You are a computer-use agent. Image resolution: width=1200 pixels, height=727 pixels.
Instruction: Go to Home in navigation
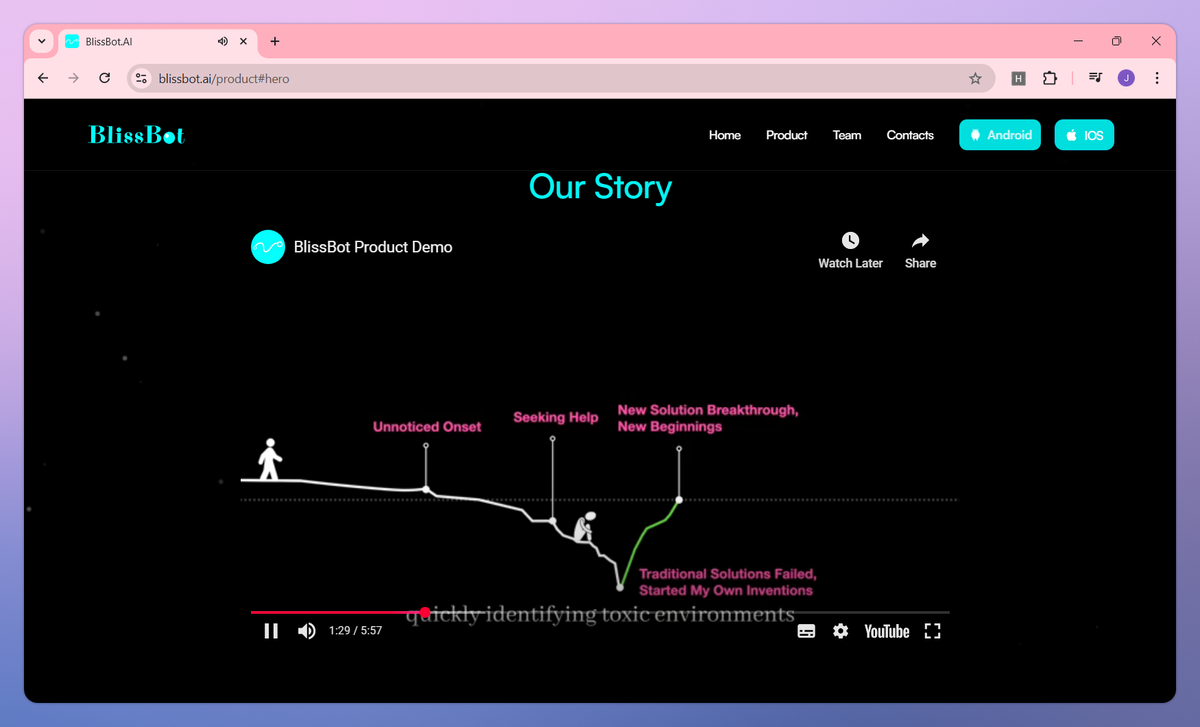click(725, 135)
